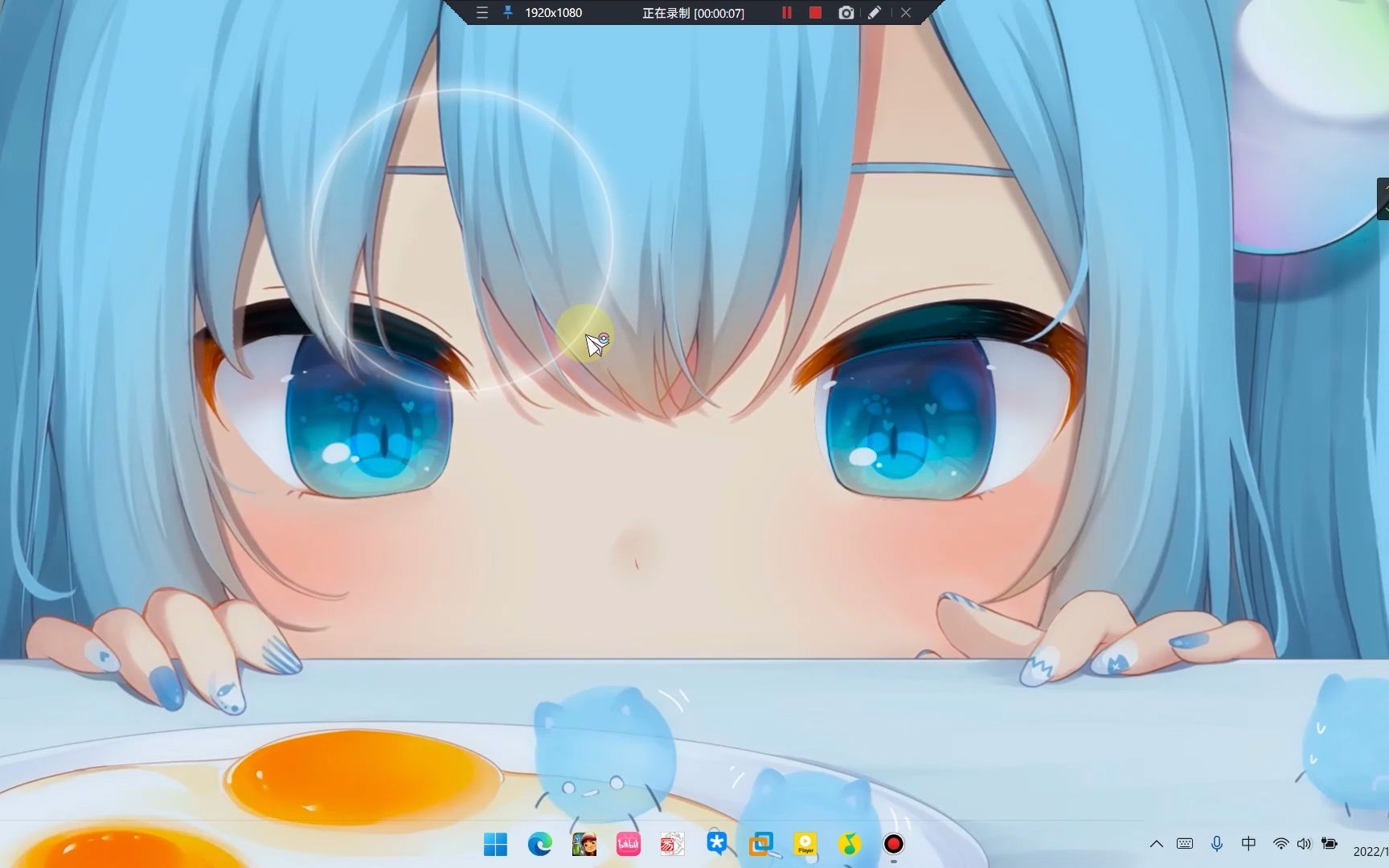Open the side widget on right edge

pos(1383,199)
